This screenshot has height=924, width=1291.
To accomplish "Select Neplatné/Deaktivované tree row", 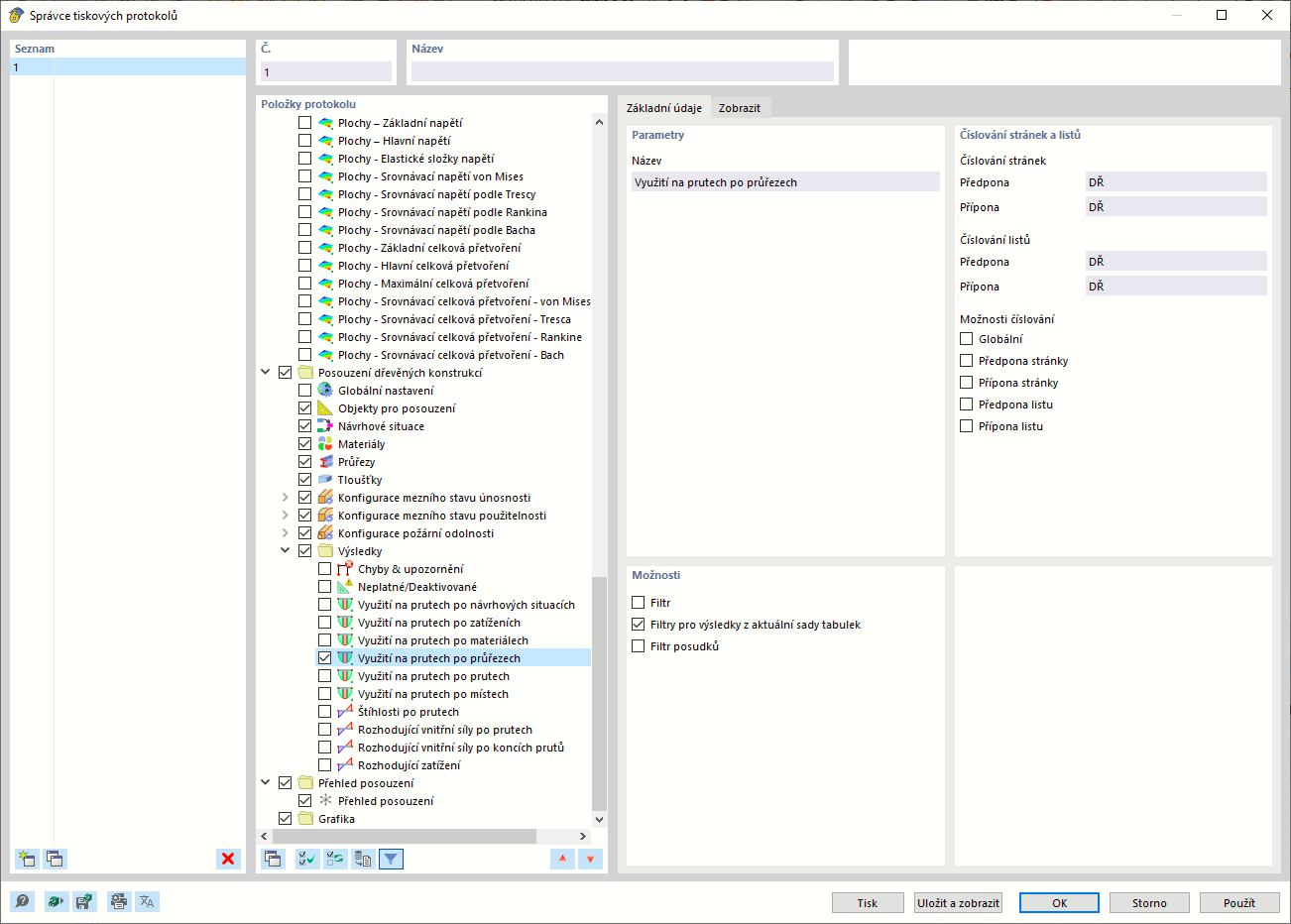I will [417, 587].
